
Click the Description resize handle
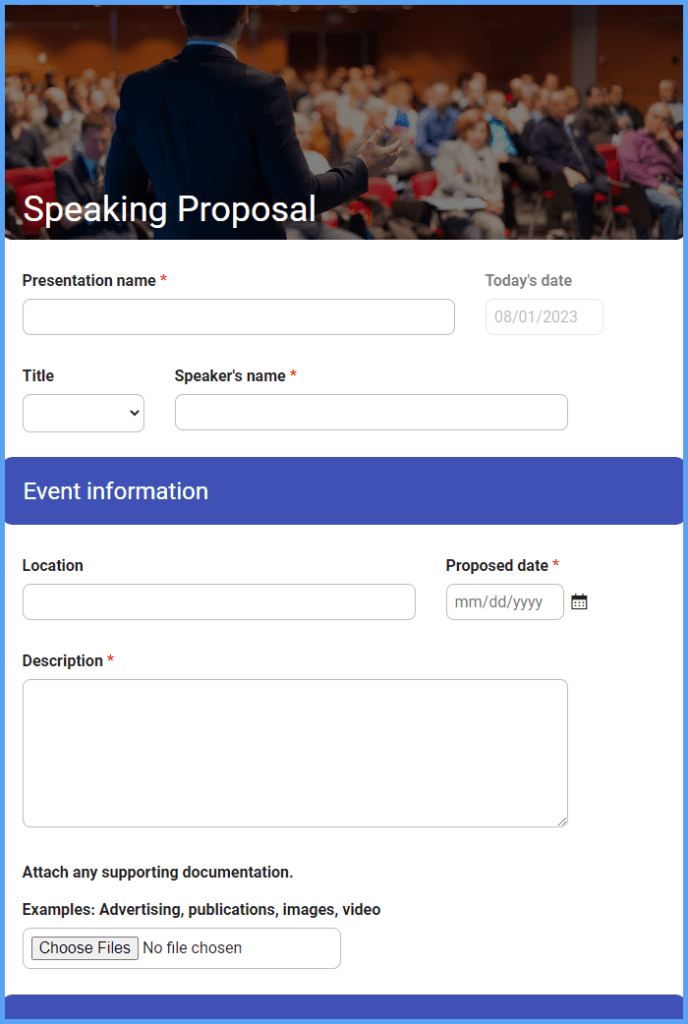coord(561,820)
